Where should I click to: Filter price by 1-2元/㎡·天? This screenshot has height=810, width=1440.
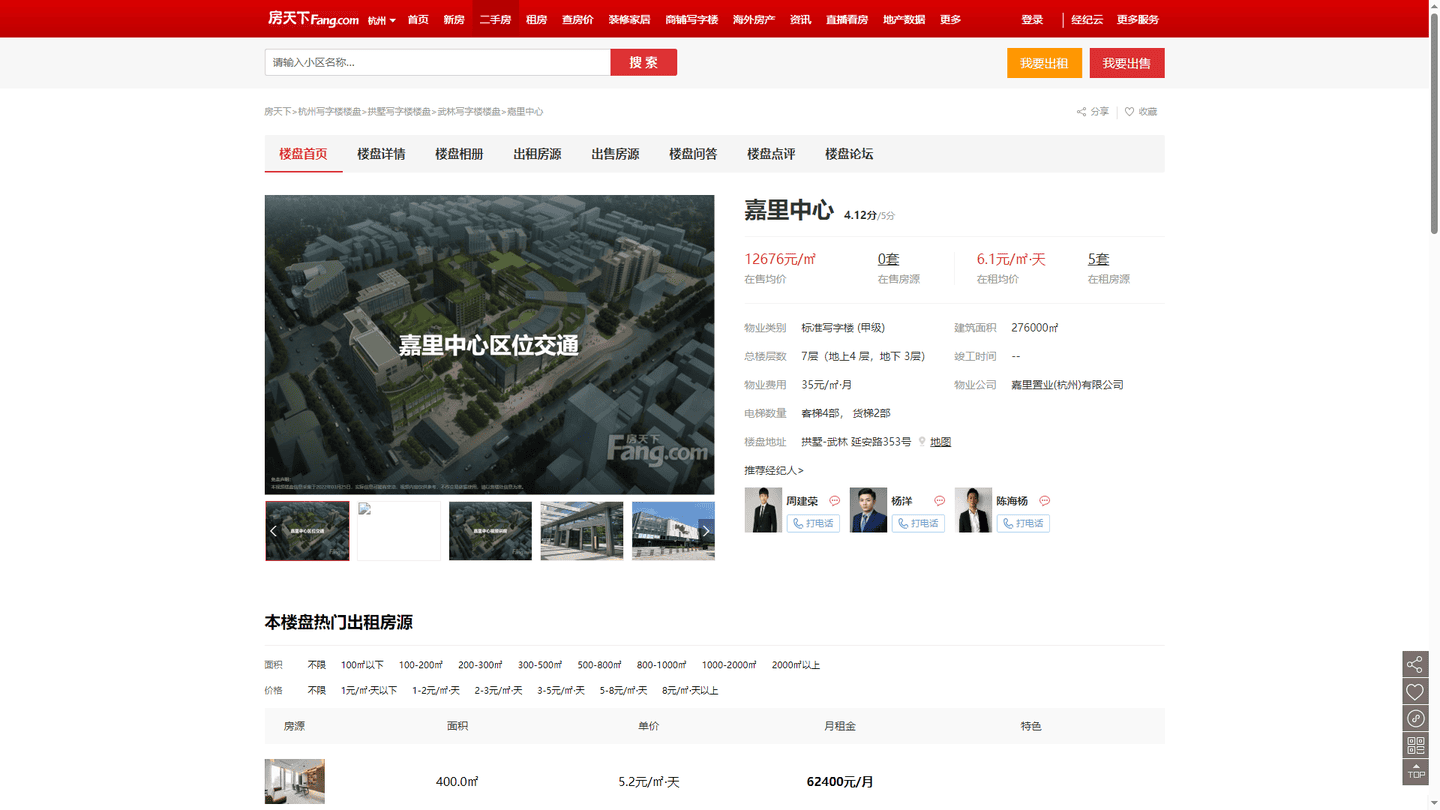pyautogui.click(x=436, y=691)
